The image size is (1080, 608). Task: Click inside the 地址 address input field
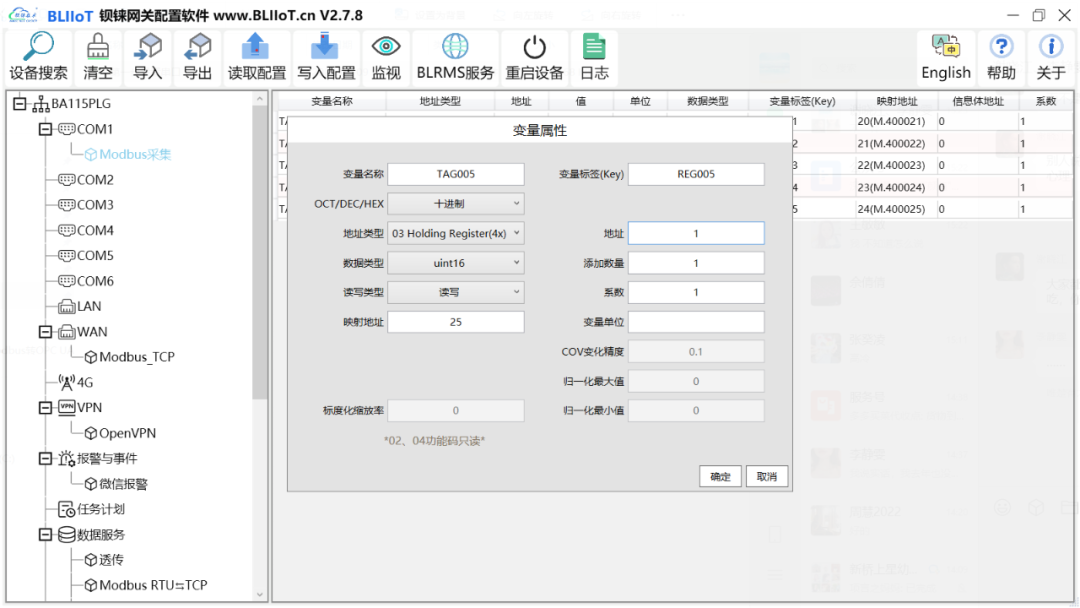pyautogui.click(x=696, y=233)
